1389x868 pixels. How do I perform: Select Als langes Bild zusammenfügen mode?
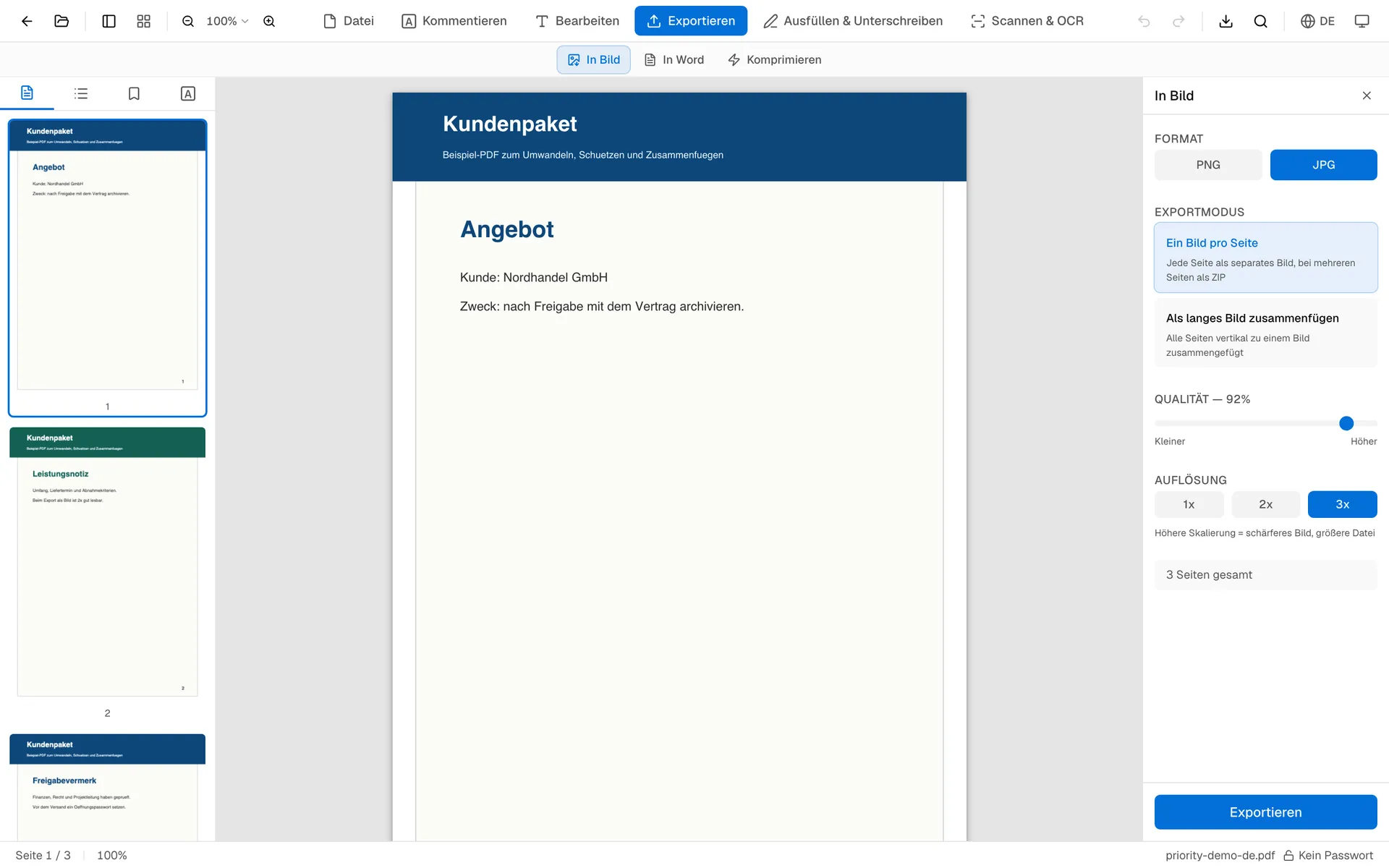(x=1266, y=333)
